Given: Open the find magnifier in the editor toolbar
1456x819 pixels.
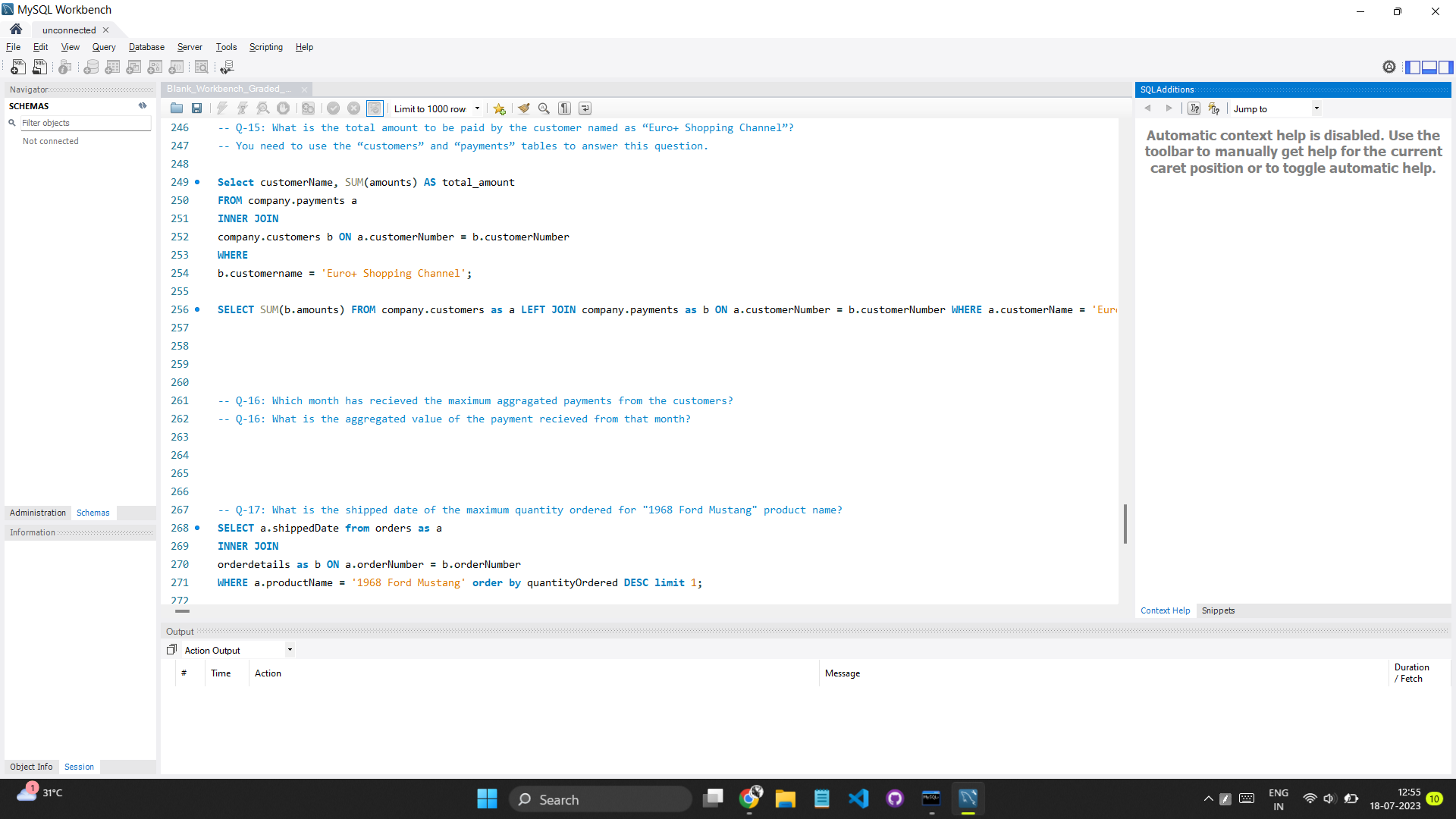Looking at the screenshot, I should (x=544, y=108).
